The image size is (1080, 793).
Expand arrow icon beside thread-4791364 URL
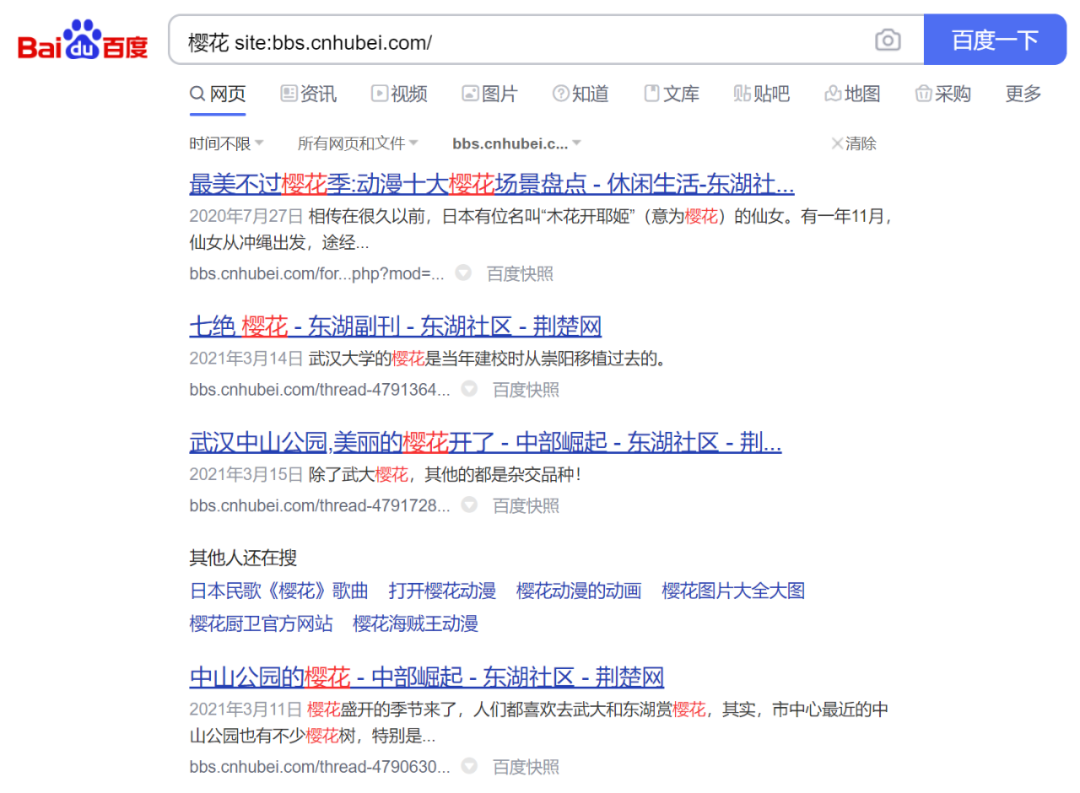pos(469,389)
